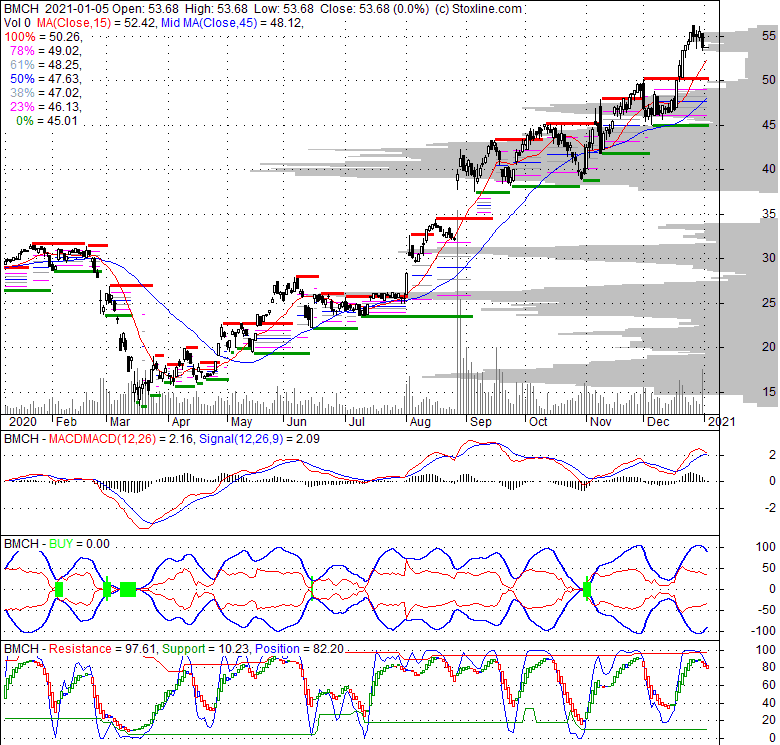
Task: Open the (c) Stoxline.com credit text
Action: (x=478, y=9)
